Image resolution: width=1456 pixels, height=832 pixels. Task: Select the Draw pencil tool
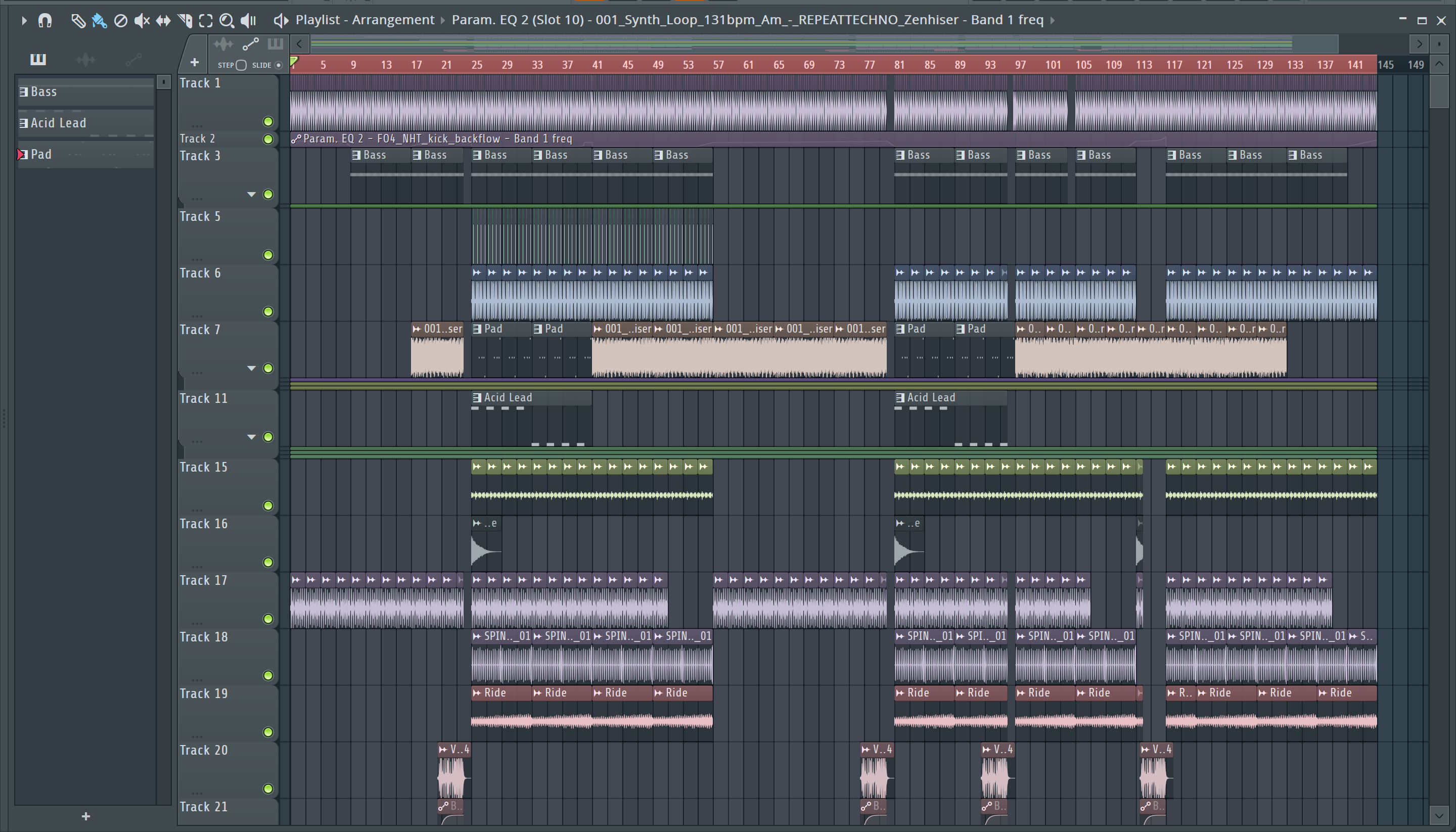(x=78, y=21)
